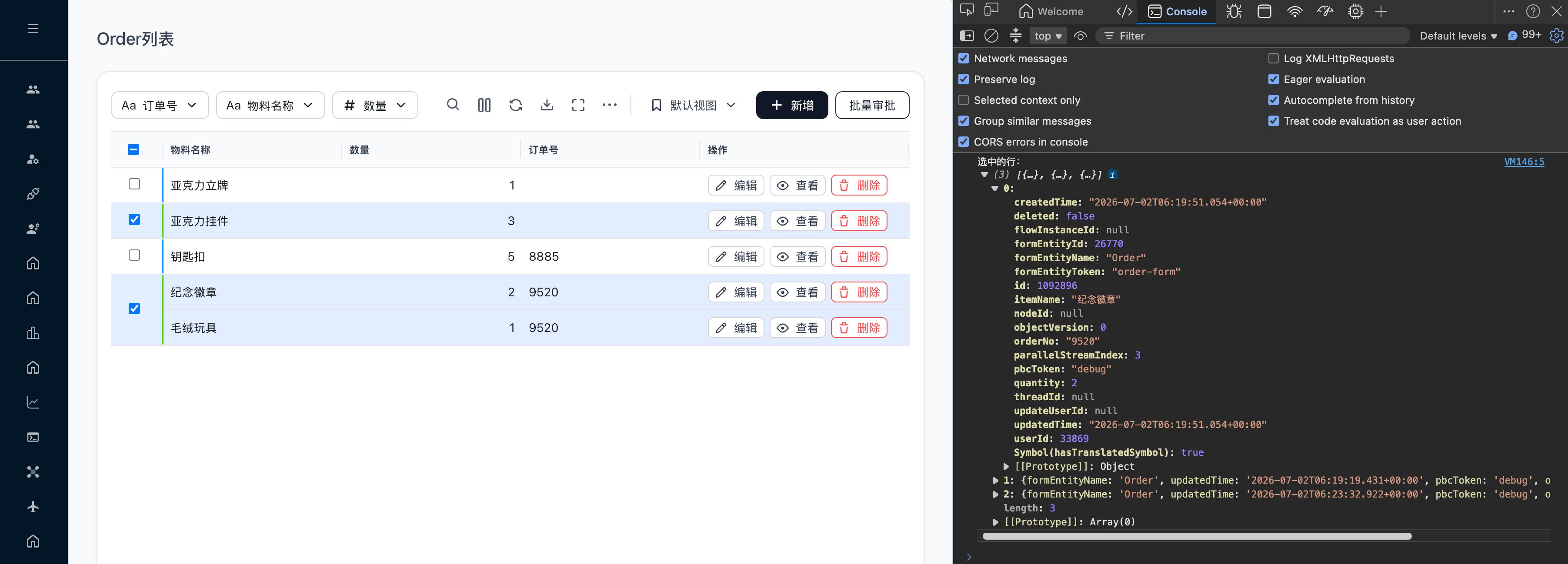Refresh the order list table
The width and height of the screenshot is (1568, 564).
(x=516, y=105)
